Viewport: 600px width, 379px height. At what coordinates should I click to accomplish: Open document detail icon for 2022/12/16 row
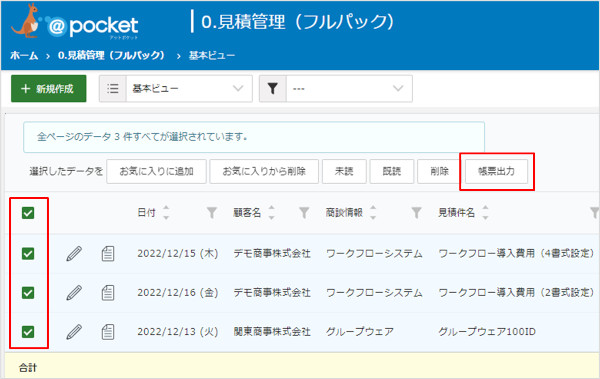[108, 293]
